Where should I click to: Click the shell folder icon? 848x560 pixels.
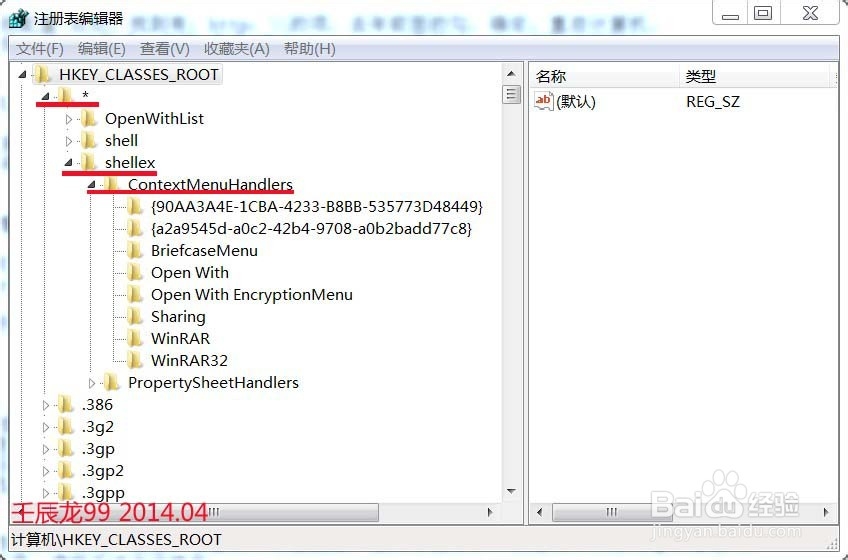89,141
